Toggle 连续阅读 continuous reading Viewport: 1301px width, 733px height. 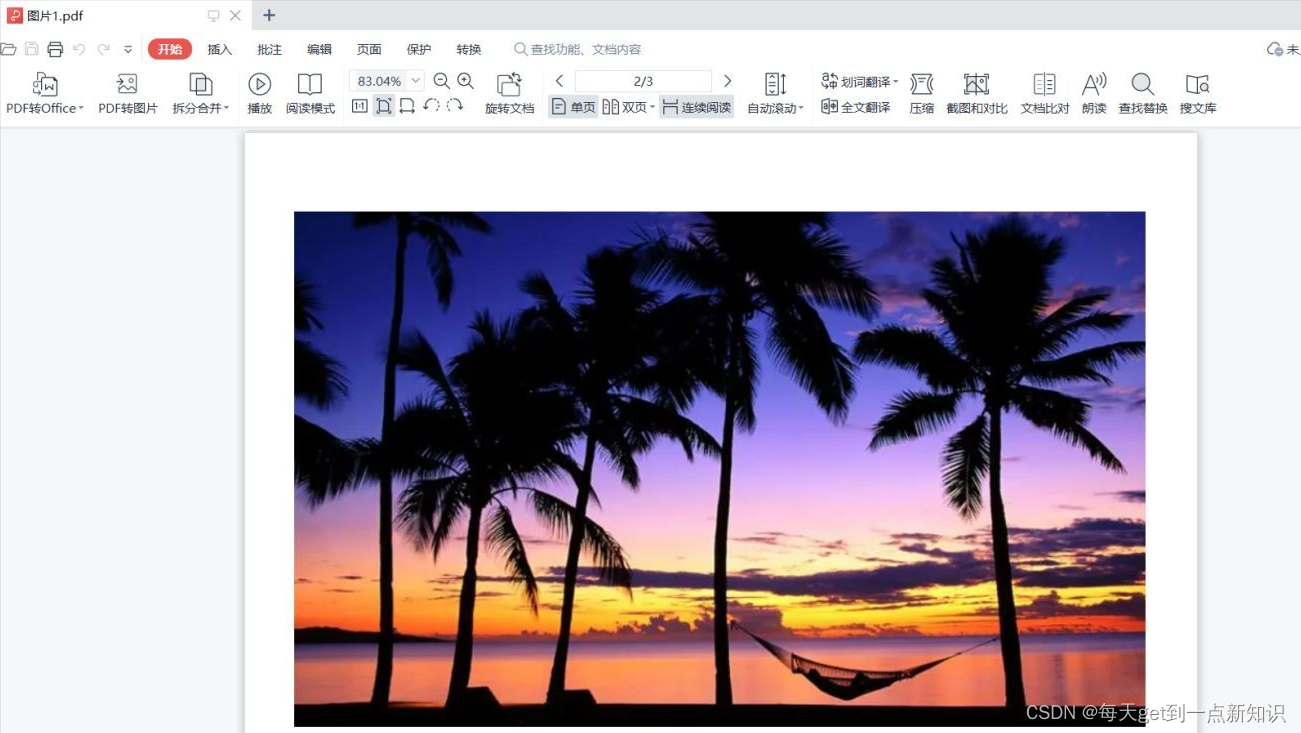click(x=696, y=107)
